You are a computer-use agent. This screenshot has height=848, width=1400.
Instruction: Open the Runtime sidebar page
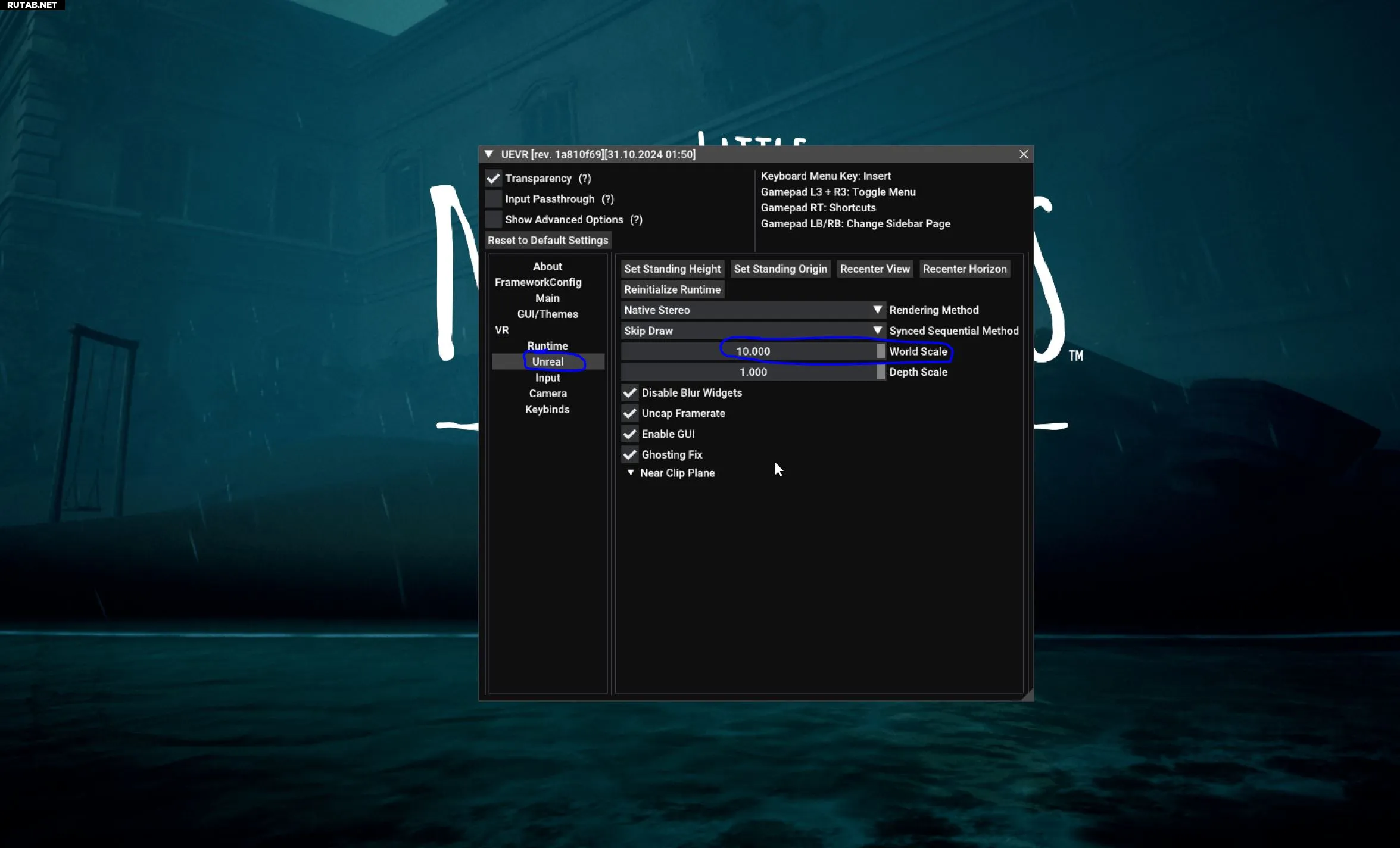tap(547, 346)
